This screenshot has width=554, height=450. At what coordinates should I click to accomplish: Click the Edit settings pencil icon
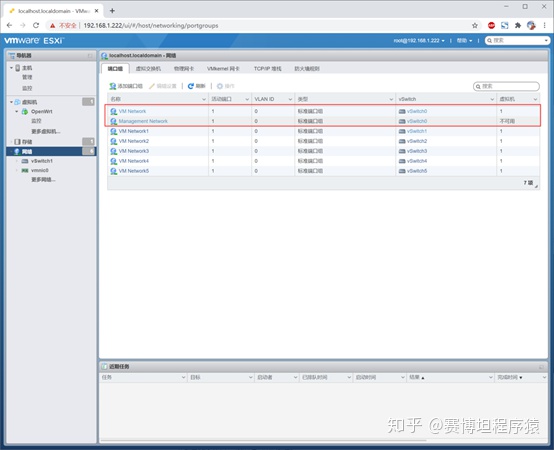152,86
